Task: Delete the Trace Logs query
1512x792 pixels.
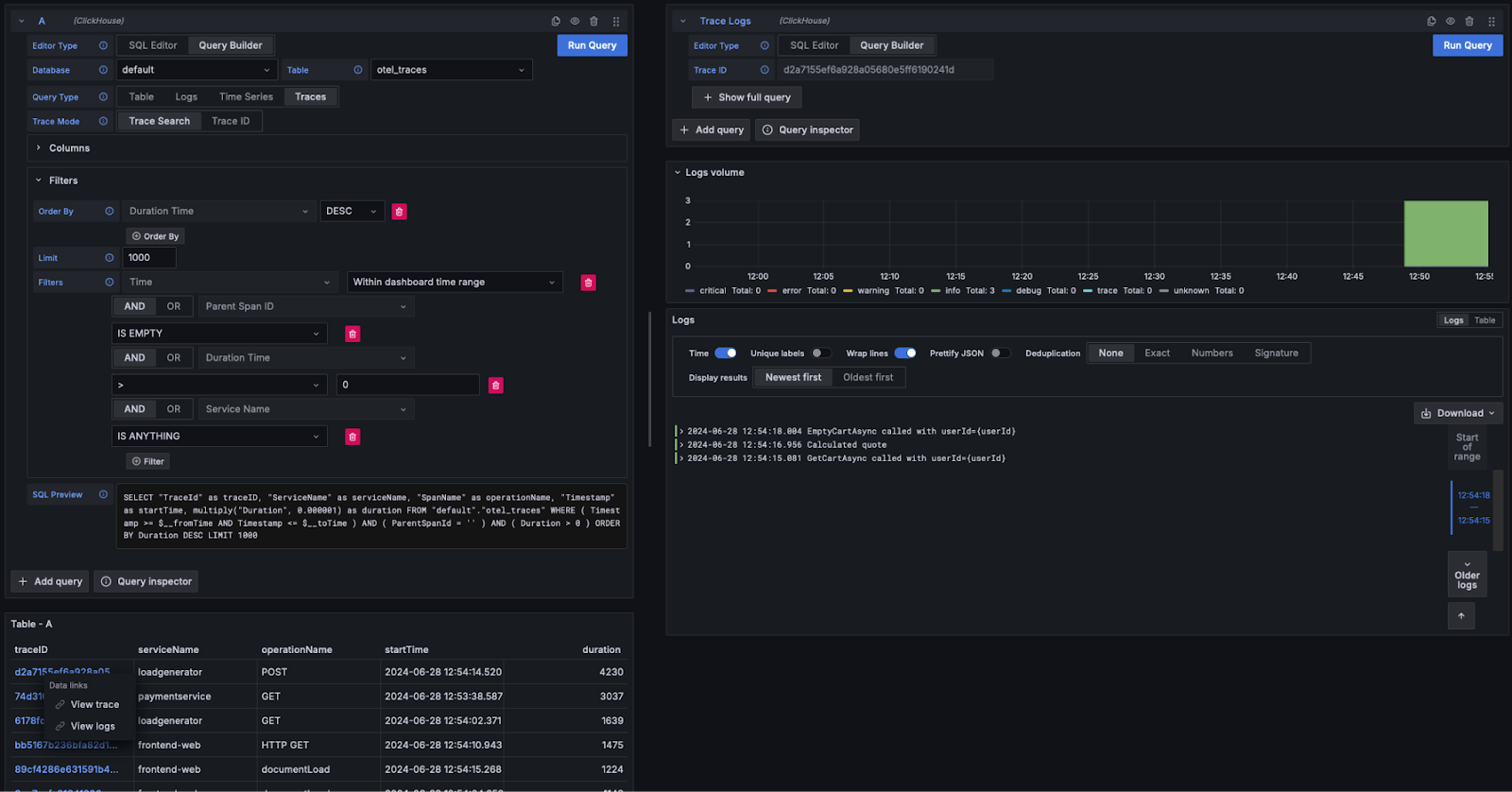Action: tap(1469, 21)
